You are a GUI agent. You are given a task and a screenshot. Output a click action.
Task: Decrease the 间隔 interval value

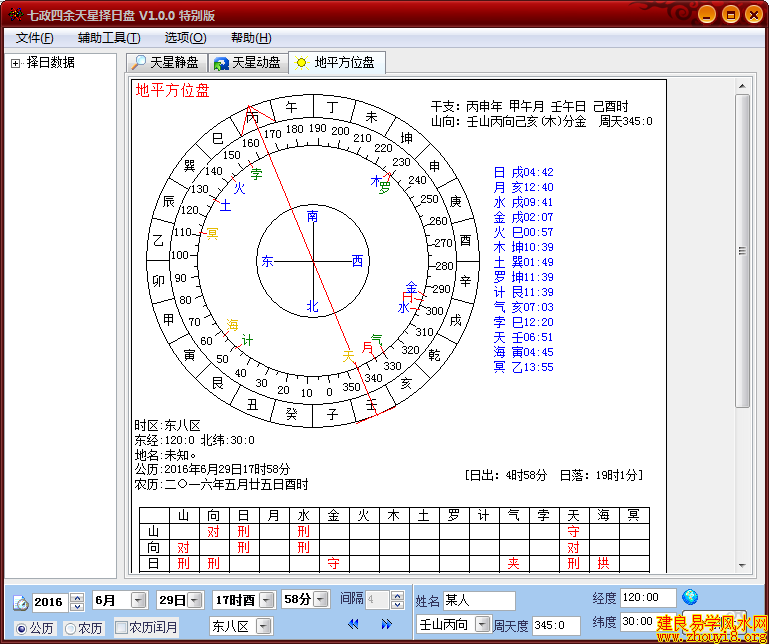point(398,604)
